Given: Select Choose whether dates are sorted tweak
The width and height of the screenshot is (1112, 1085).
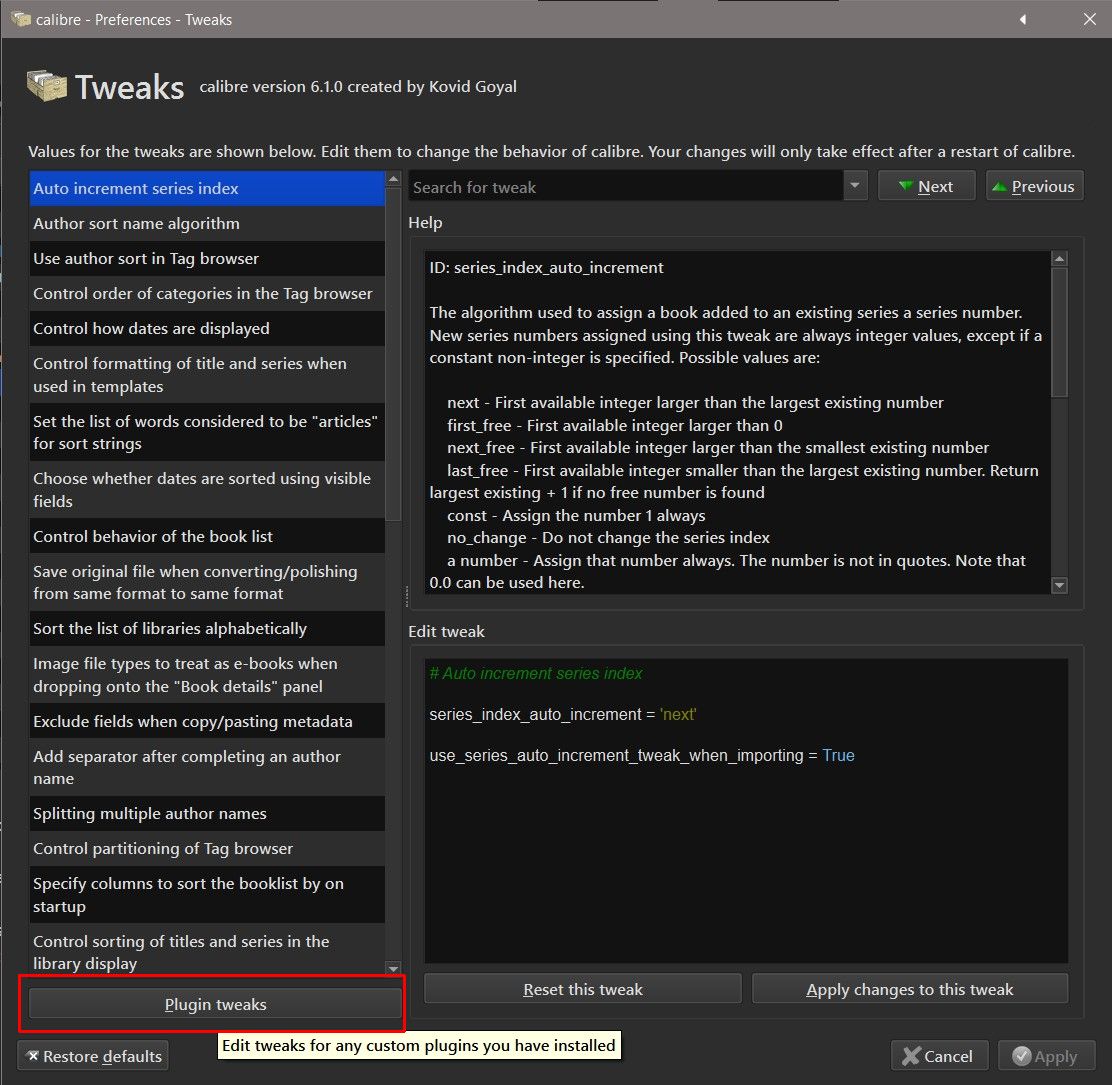Looking at the screenshot, I should point(206,489).
